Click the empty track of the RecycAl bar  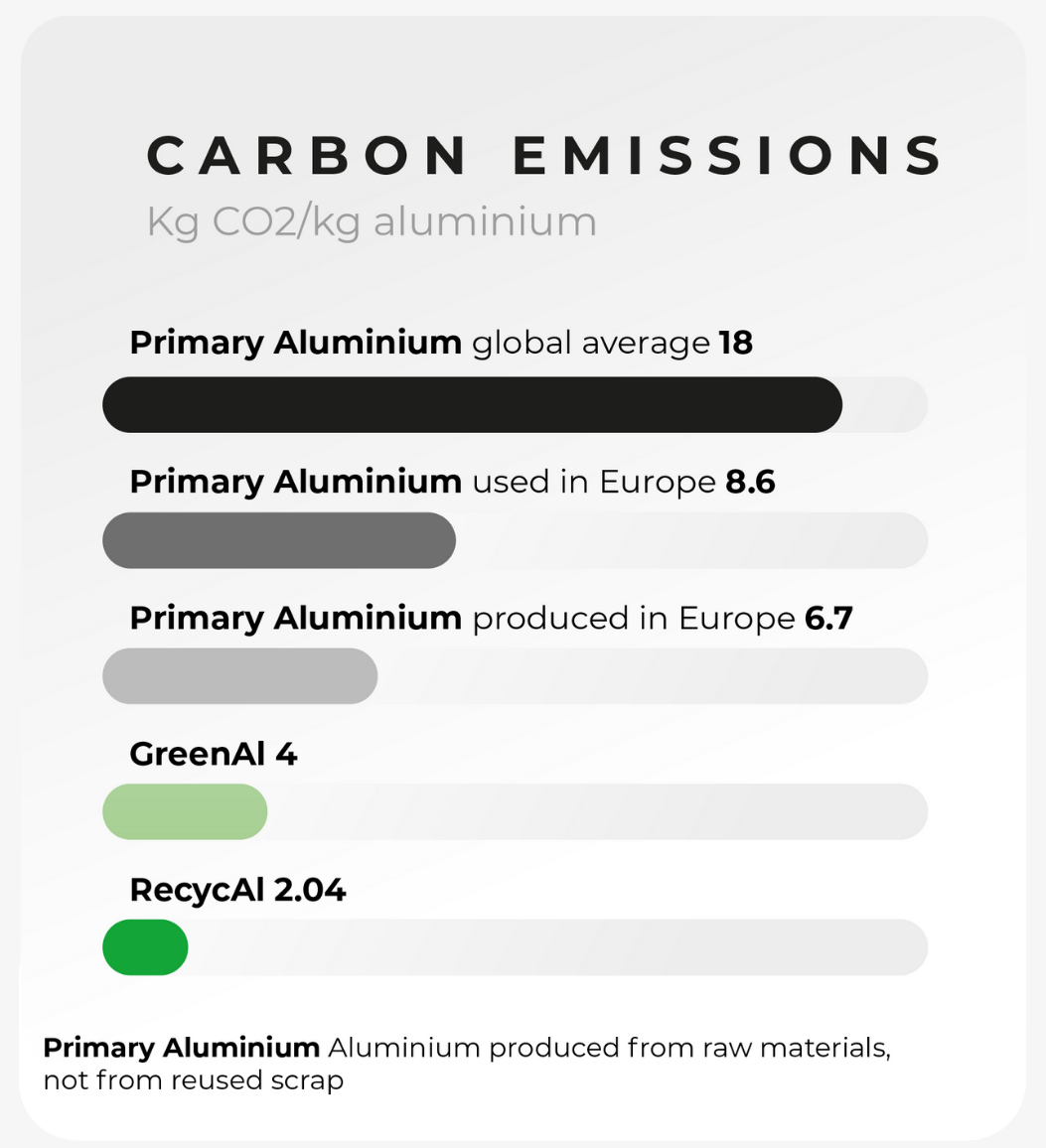click(556, 947)
